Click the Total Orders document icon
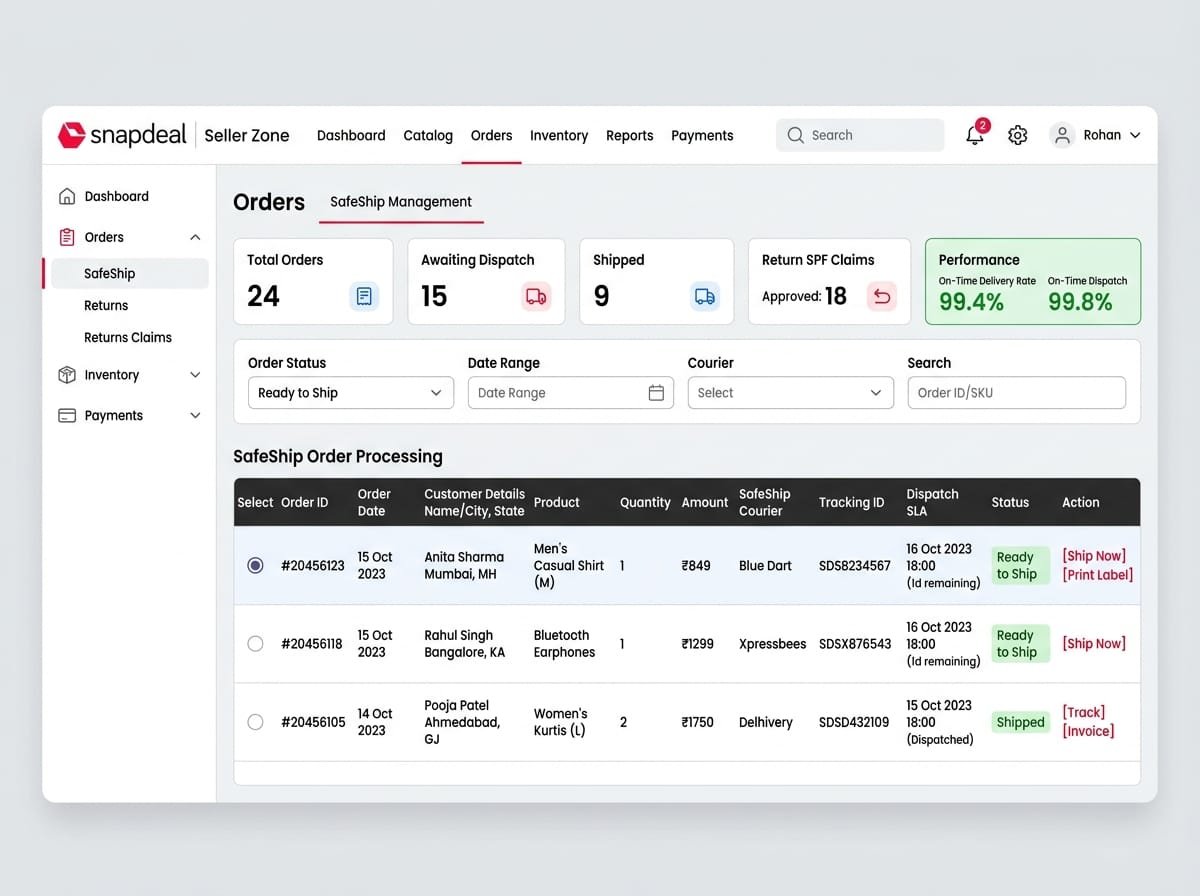1200x896 pixels. coord(364,296)
